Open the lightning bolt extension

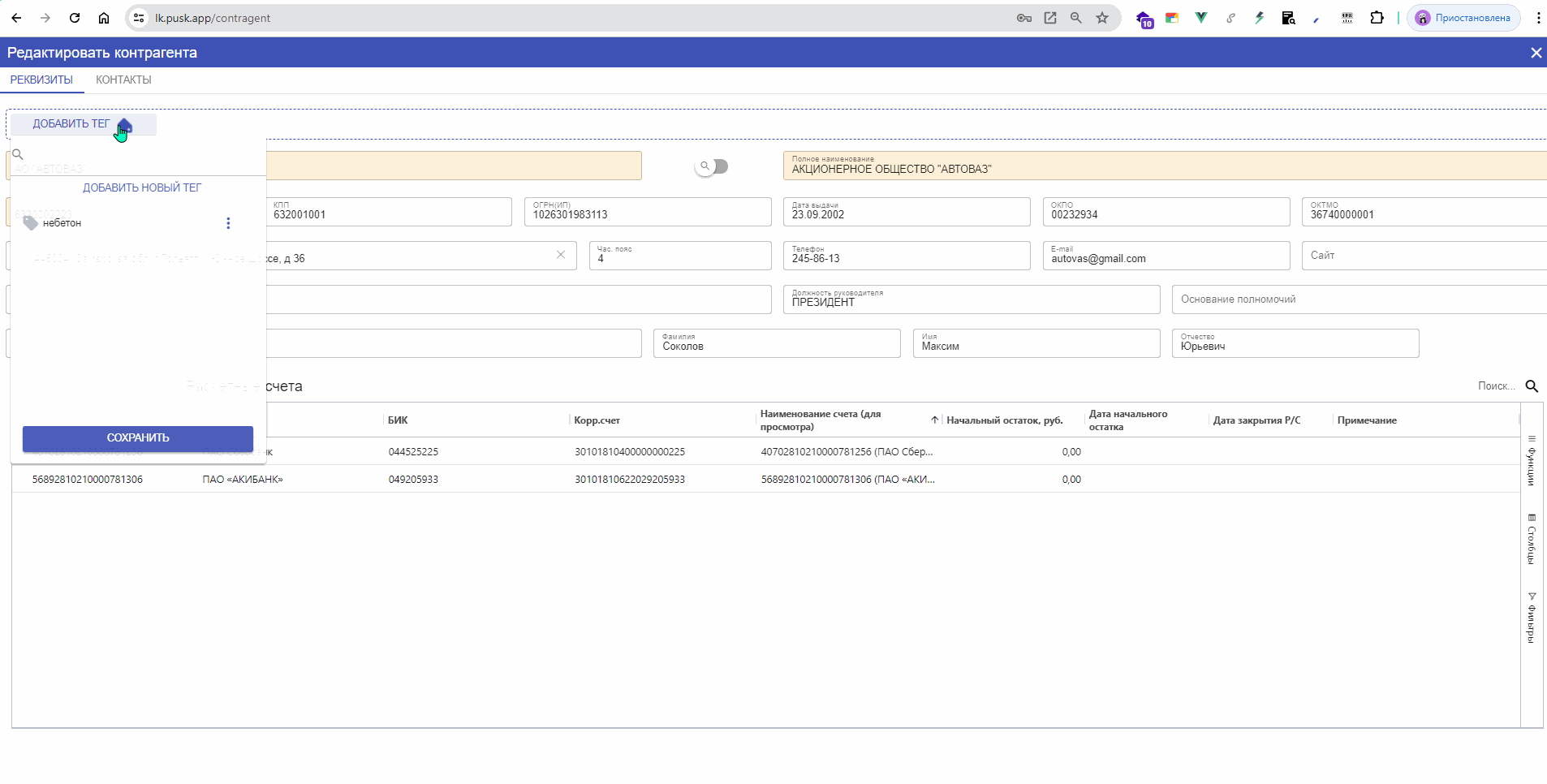coord(1260,18)
